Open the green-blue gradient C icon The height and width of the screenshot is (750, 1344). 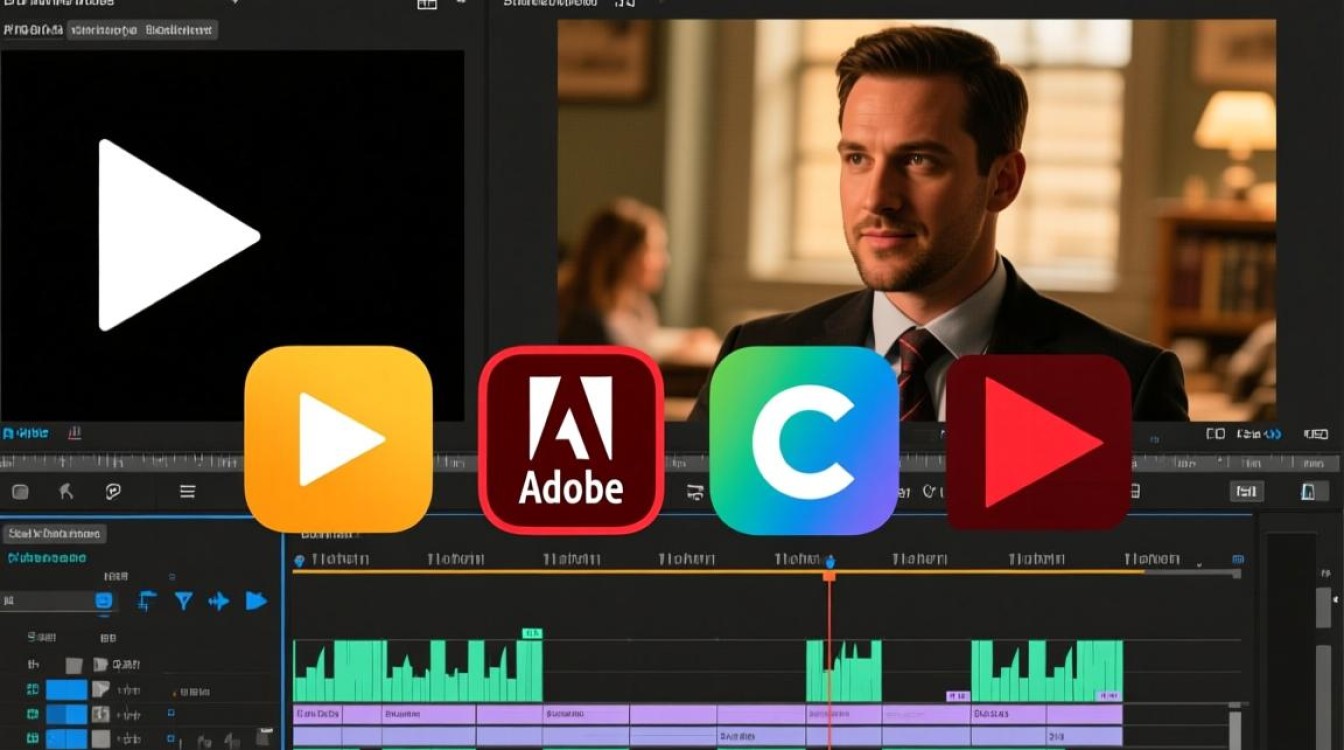tap(804, 441)
